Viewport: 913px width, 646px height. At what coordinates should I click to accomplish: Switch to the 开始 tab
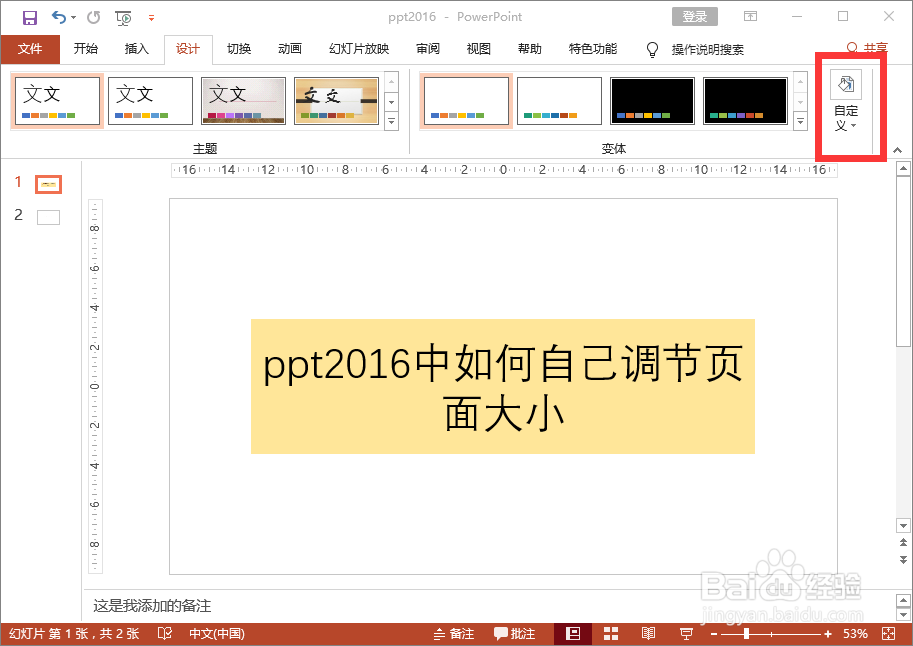[x=86, y=49]
